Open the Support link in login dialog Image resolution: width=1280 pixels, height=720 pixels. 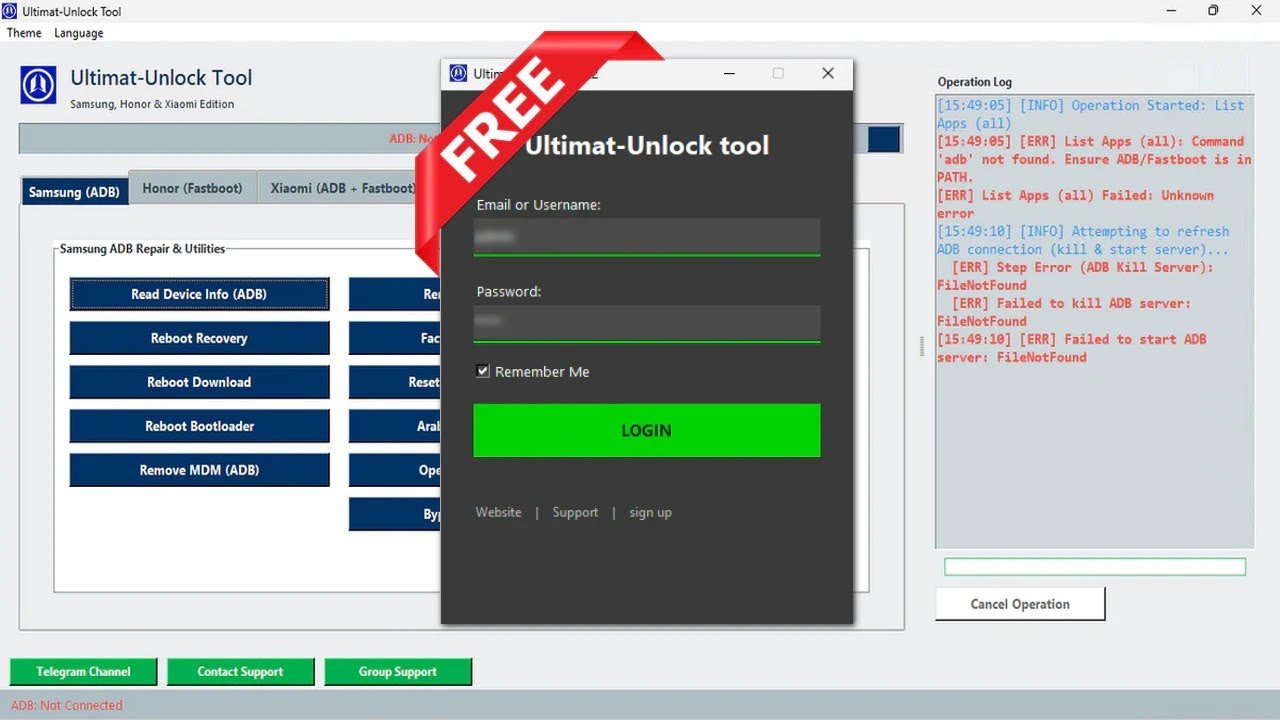575,512
